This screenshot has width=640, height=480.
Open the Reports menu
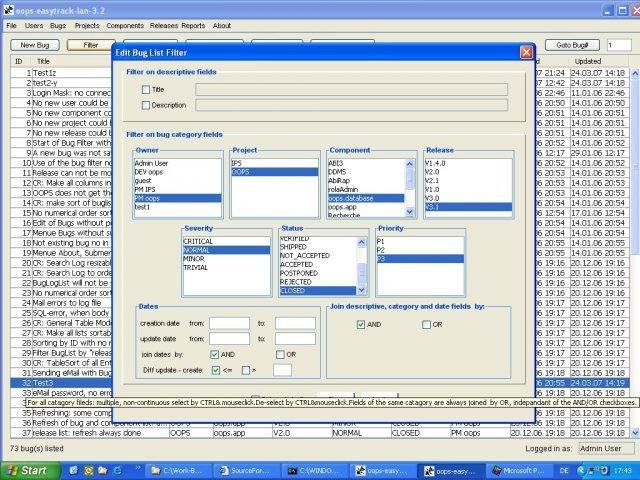(x=193, y=25)
